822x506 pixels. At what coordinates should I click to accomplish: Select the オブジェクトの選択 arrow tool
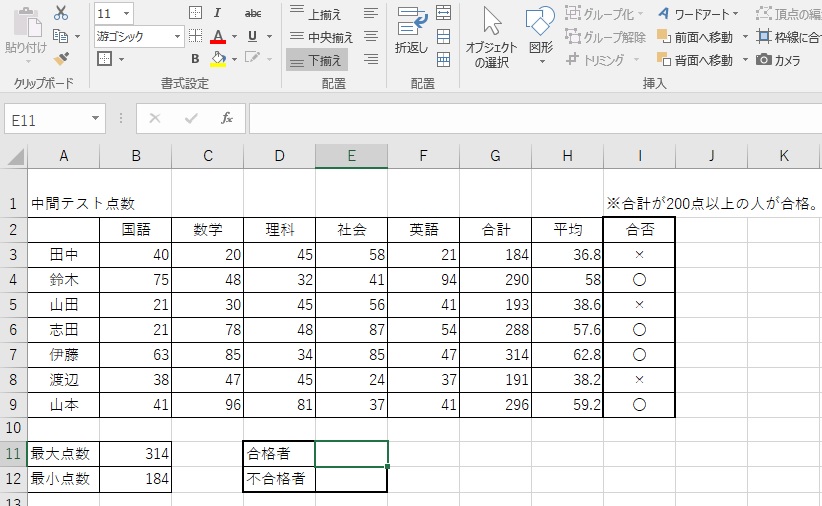point(491,38)
